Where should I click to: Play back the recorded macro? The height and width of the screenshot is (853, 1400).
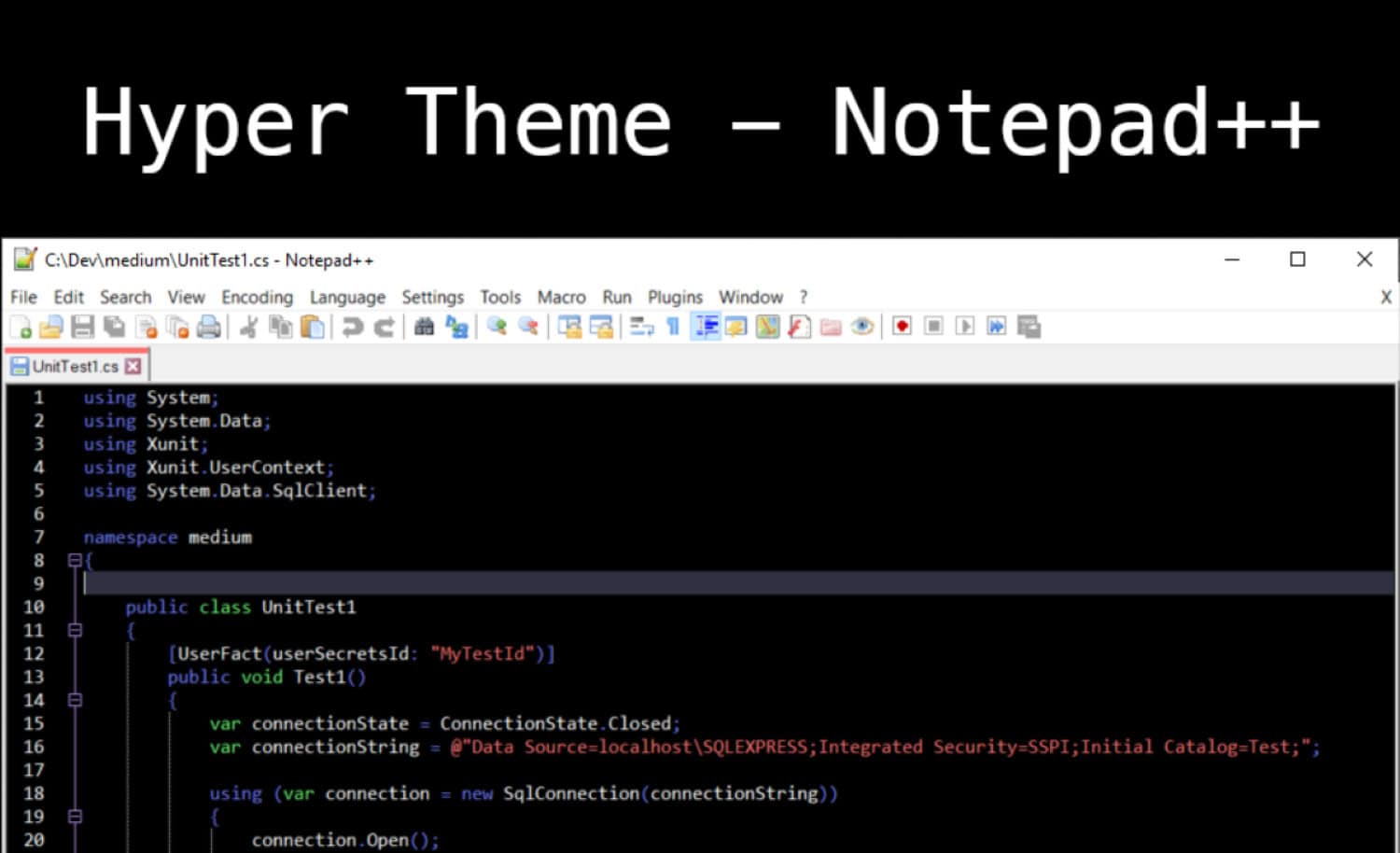pyautogui.click(x=965, y=327)
